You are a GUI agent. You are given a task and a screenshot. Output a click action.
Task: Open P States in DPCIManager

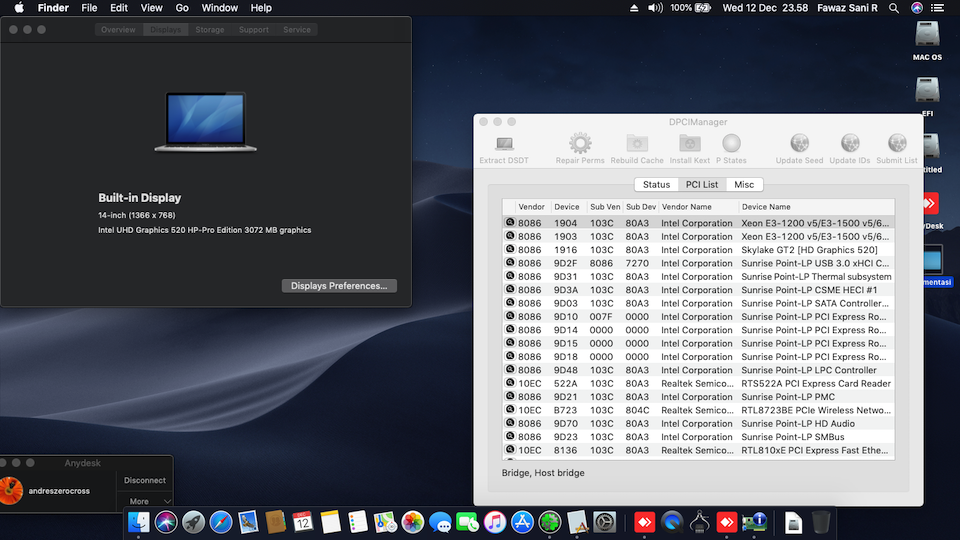(731, 145)
